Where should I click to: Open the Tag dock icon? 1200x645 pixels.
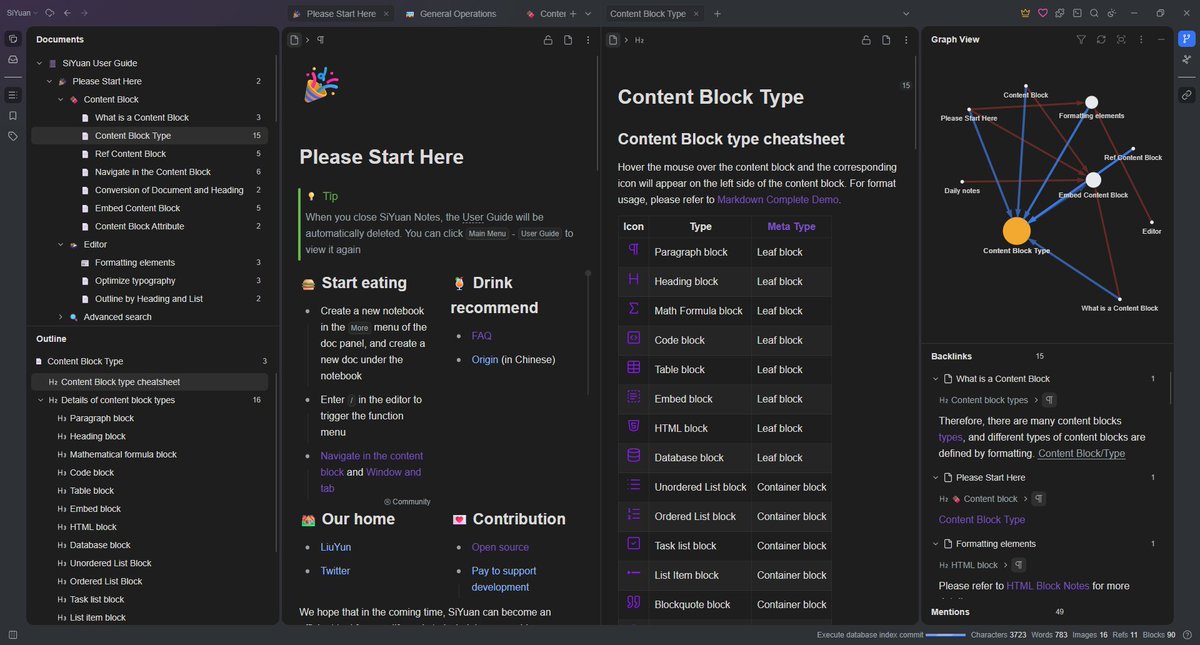13,136
